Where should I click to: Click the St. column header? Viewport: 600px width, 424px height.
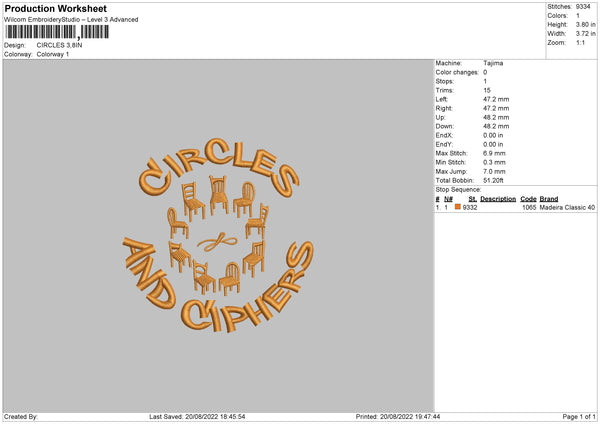[472, 199]
